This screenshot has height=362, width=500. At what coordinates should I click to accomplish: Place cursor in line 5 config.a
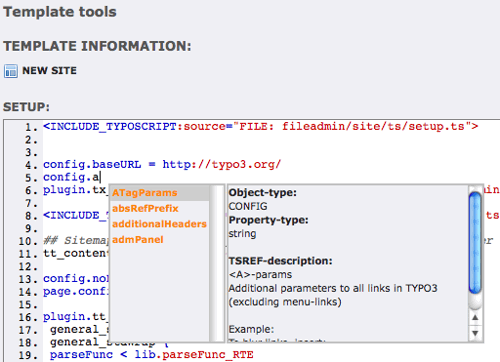tap(71, 177)
